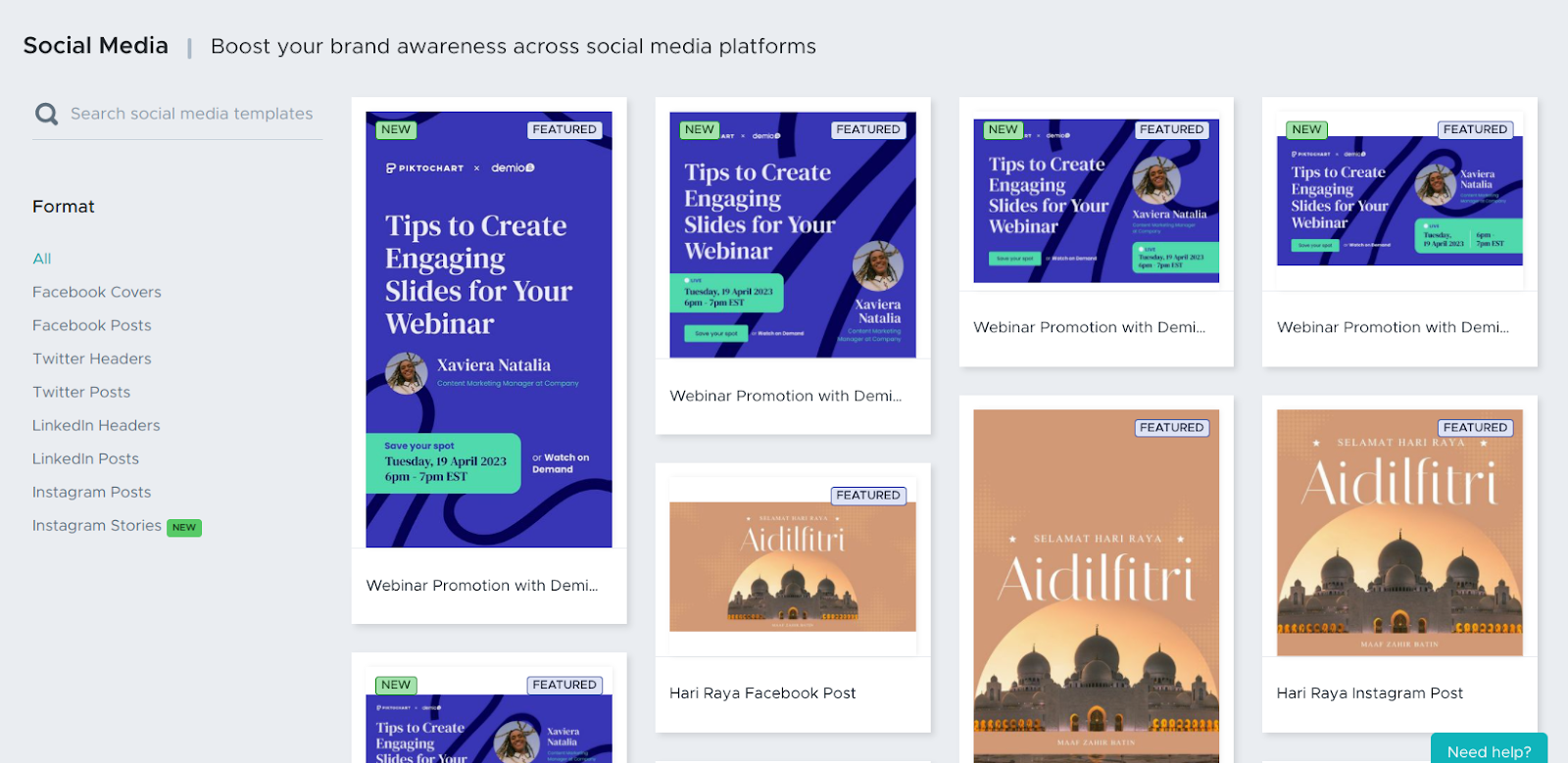Image resolution: width=1568 pixels, height=763 pixels.
Task: Open the Hari Raya Instagram Post thumbnail
Action: pyautogui.click(x=1399, y=533)
